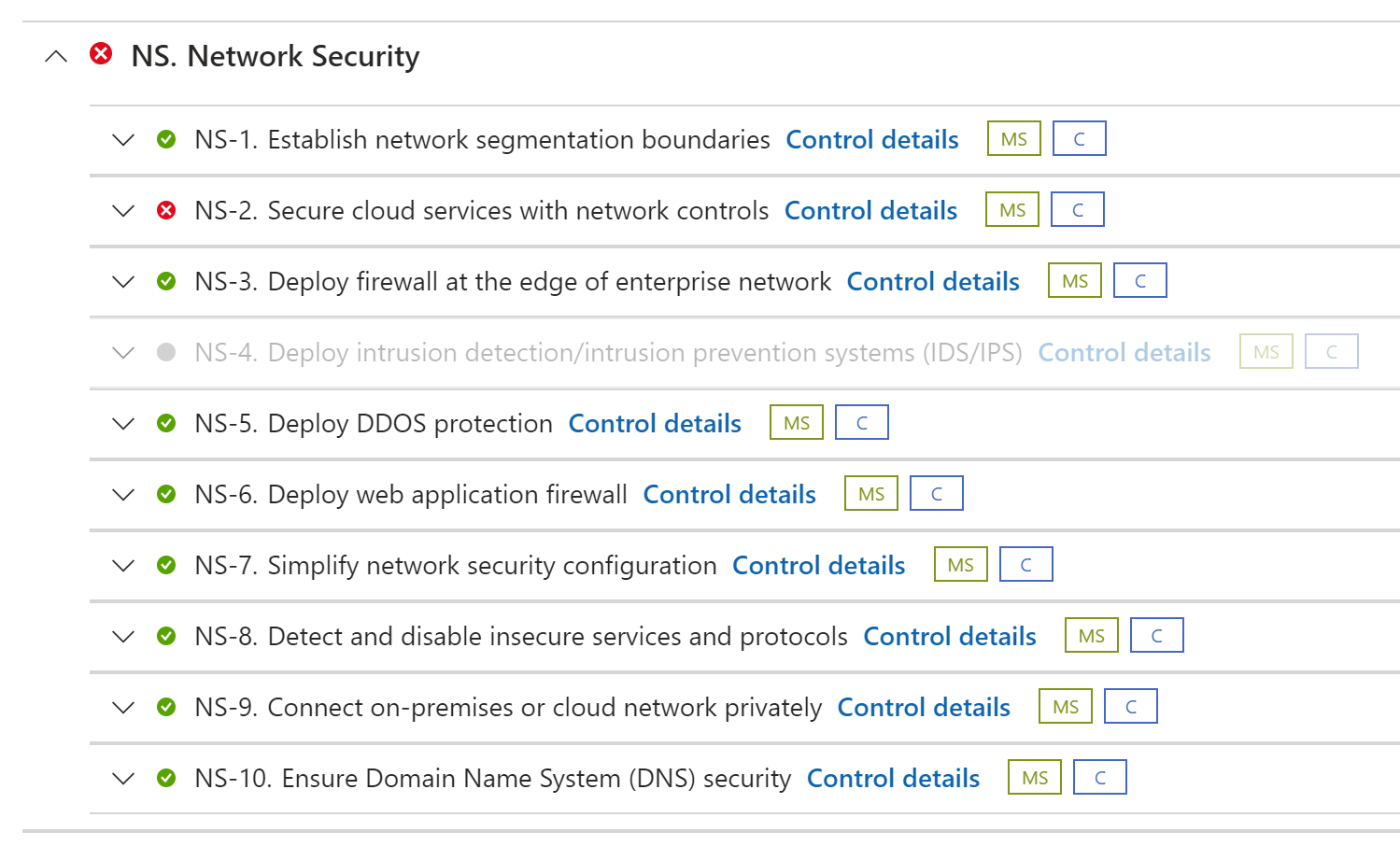Viewport: 1400px width, 846px height.
Task: Expand NS-2 Secure cloud services row
Action: click(x=123, y=210)
